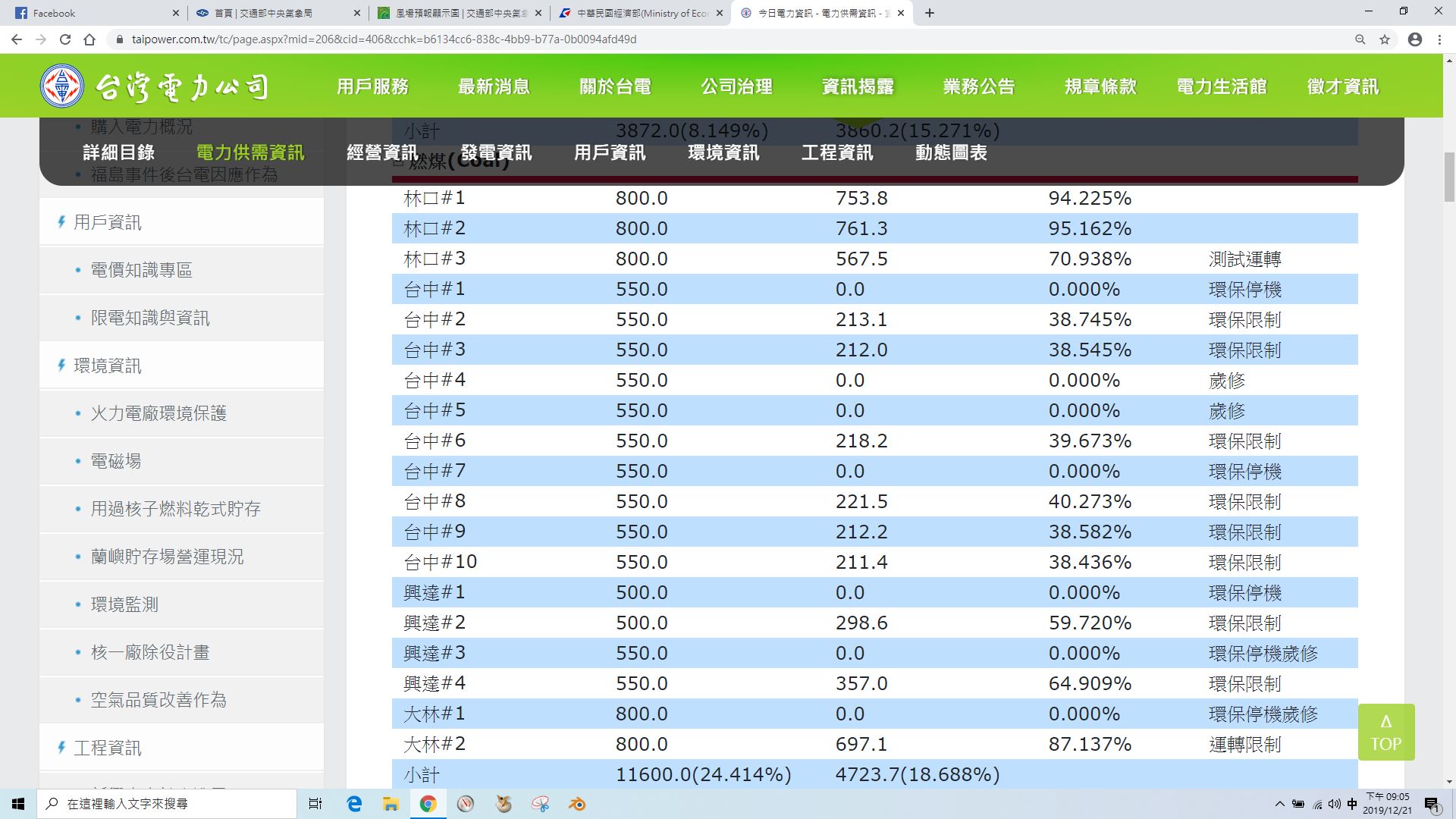This screenshot has height=819, width=1456.
Task: Click the volume icon in system tray
Action: 1335,804
